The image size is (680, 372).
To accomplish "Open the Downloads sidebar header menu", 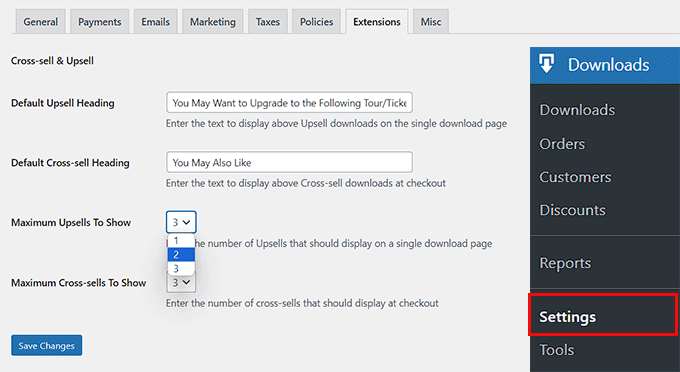I will (x=605, y=65).
